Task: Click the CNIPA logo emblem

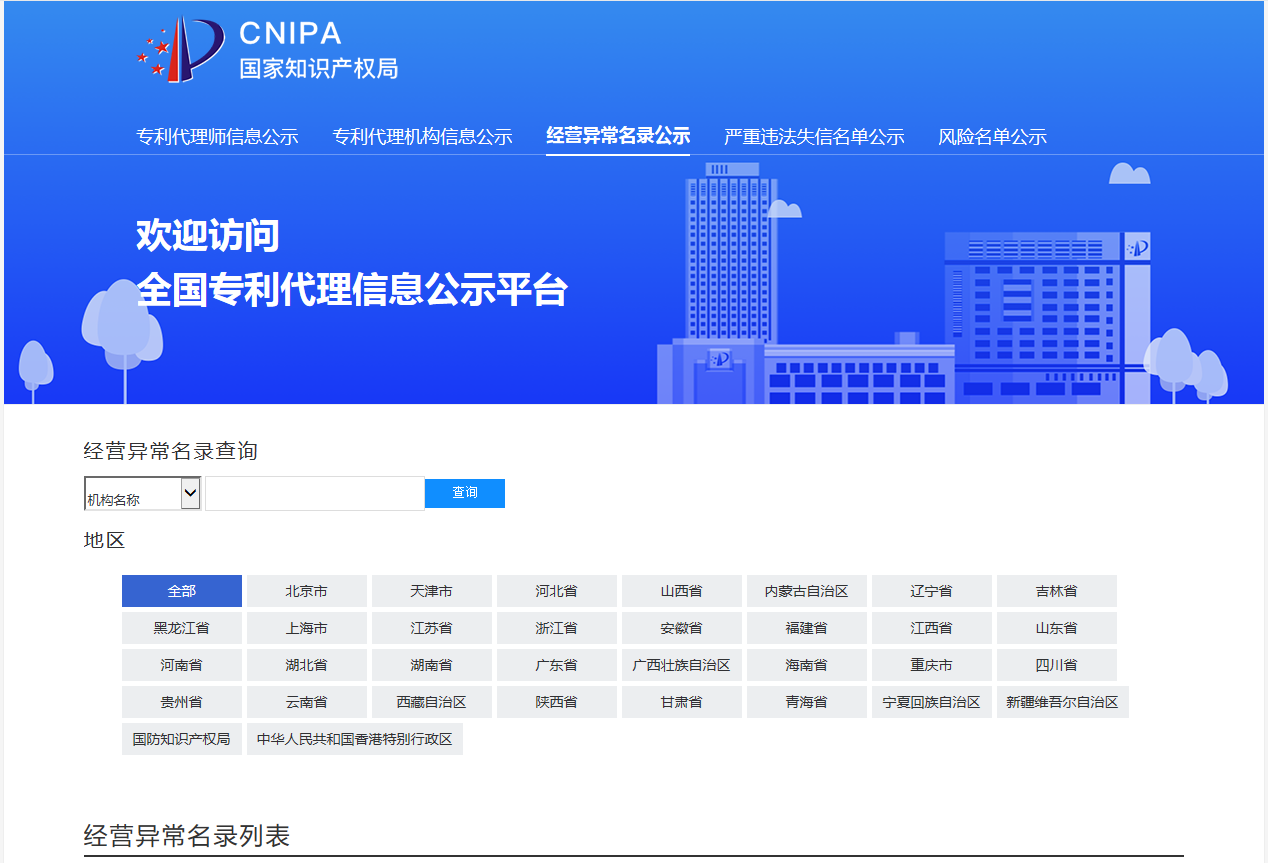Action: [x=180, y=50]
